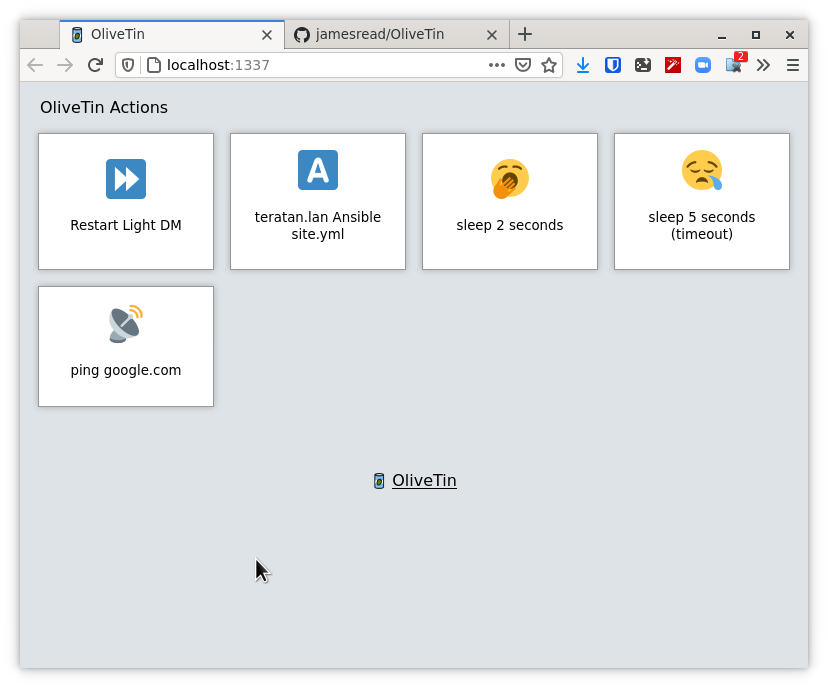Image resolution: width=828 pixels, height=688 pixels.
Task: Follow the OliveTin link at page bottom
Action: tap(424, 480)
